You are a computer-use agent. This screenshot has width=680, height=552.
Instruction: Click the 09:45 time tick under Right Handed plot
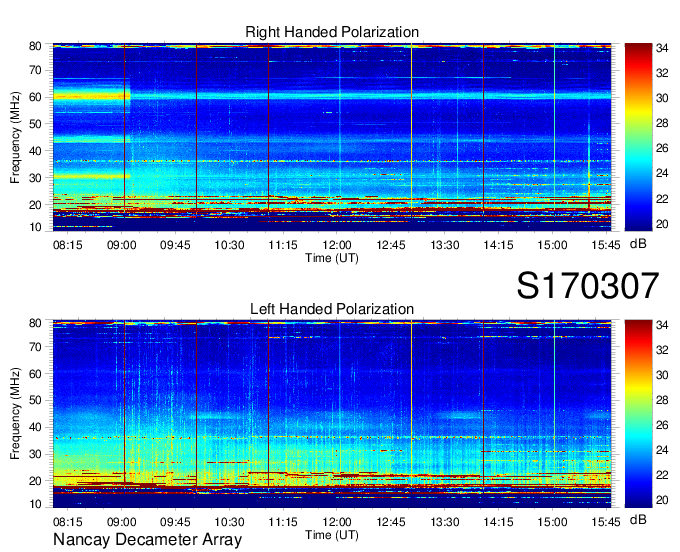coord(175,245)
